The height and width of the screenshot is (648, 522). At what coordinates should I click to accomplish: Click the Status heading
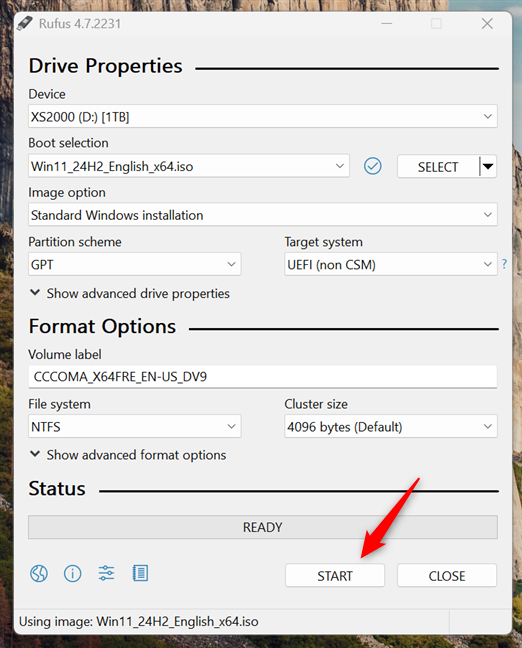tap(57, 488)
